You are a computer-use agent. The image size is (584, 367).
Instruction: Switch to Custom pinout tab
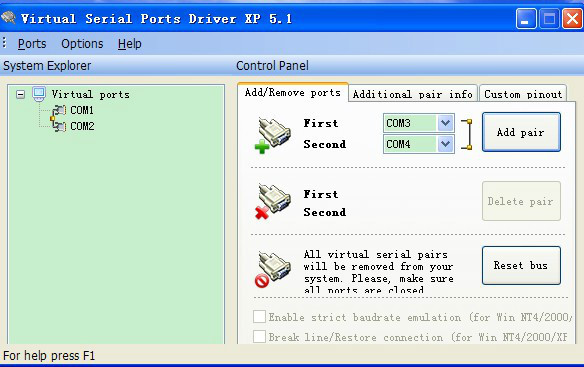[x=523, y=94]
